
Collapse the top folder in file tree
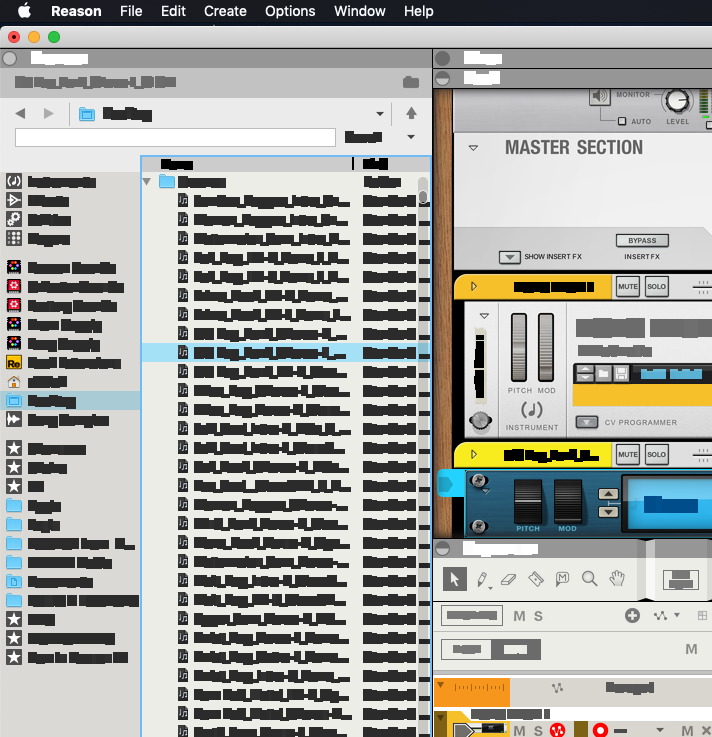pyautogui.click(x=147, y=181)
